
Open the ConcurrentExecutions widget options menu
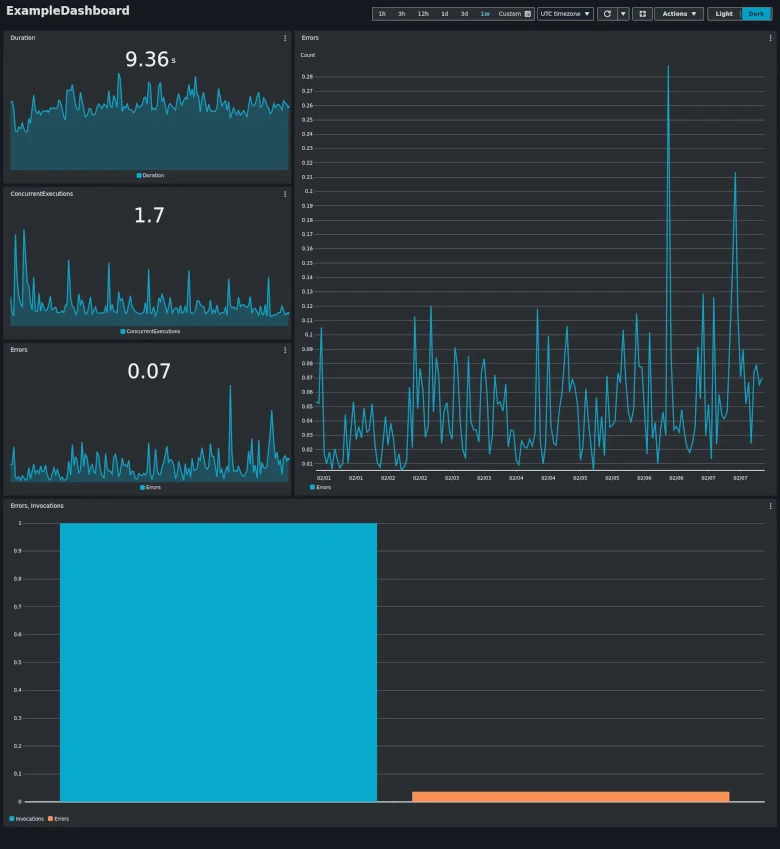tap(285, 194)
